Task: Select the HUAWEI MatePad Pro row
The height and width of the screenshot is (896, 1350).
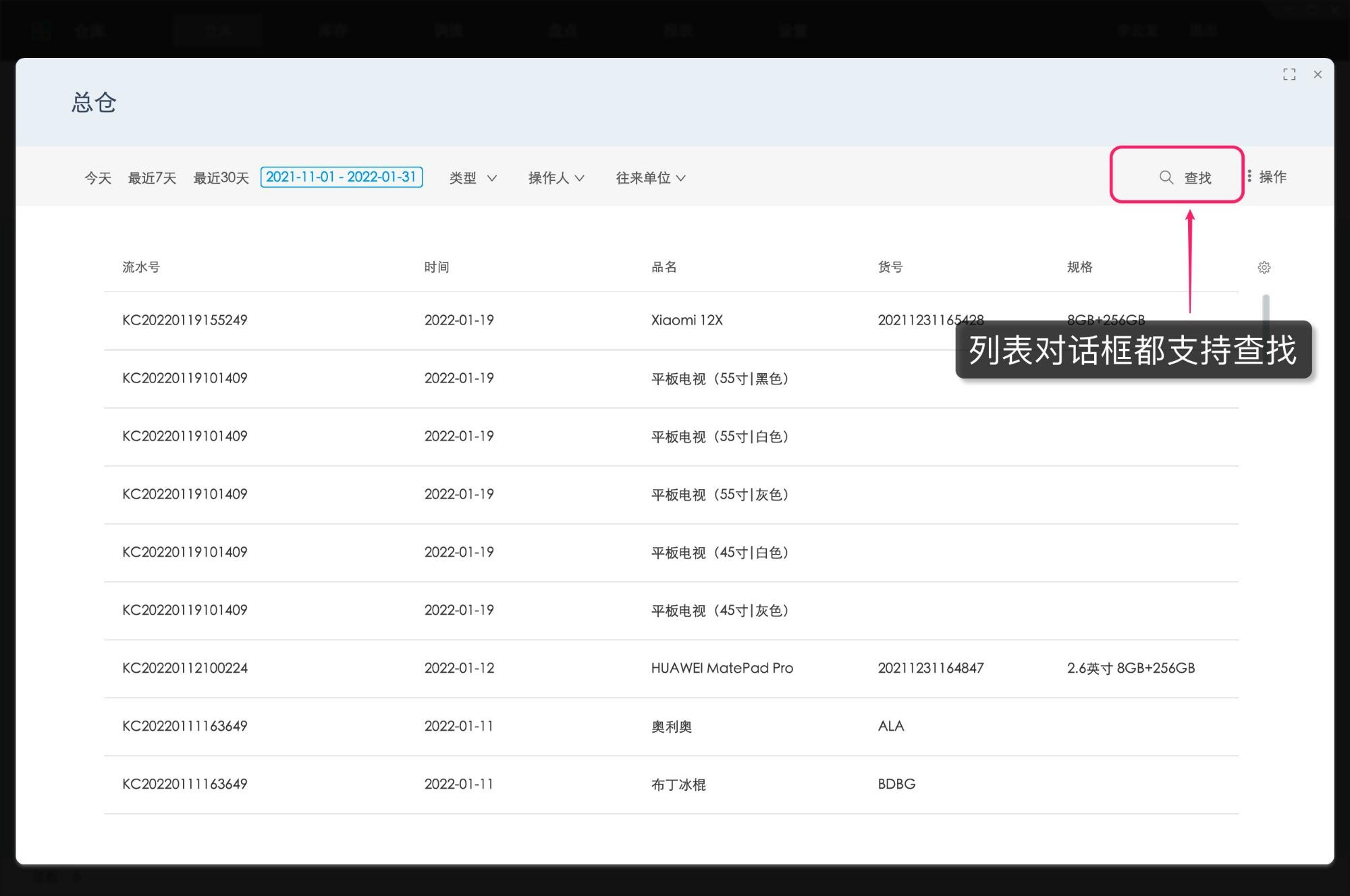Action: pyautogui.click(x=722, y=669)
